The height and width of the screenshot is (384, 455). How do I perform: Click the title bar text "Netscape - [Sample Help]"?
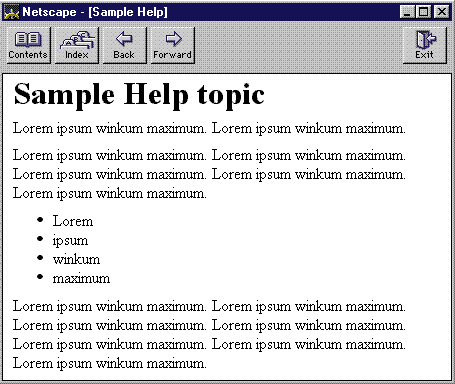pyautogui.click(x=95, y=12)
